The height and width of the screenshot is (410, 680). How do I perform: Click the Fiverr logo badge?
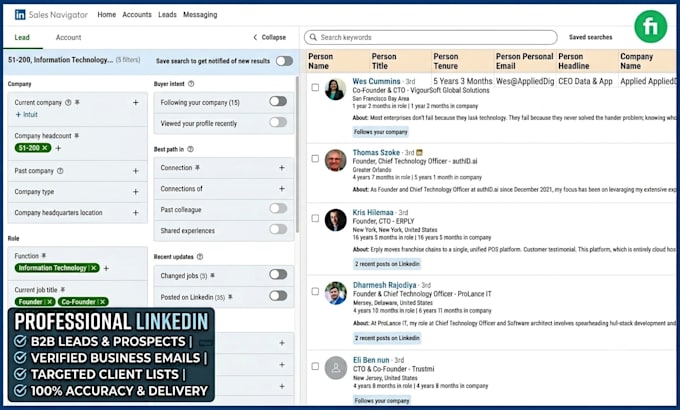651,26
